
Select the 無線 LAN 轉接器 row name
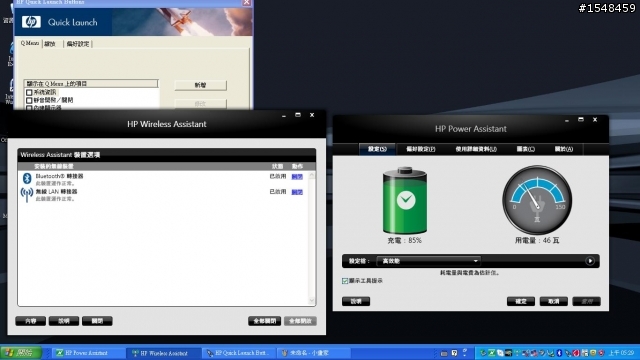click(56, 191)
